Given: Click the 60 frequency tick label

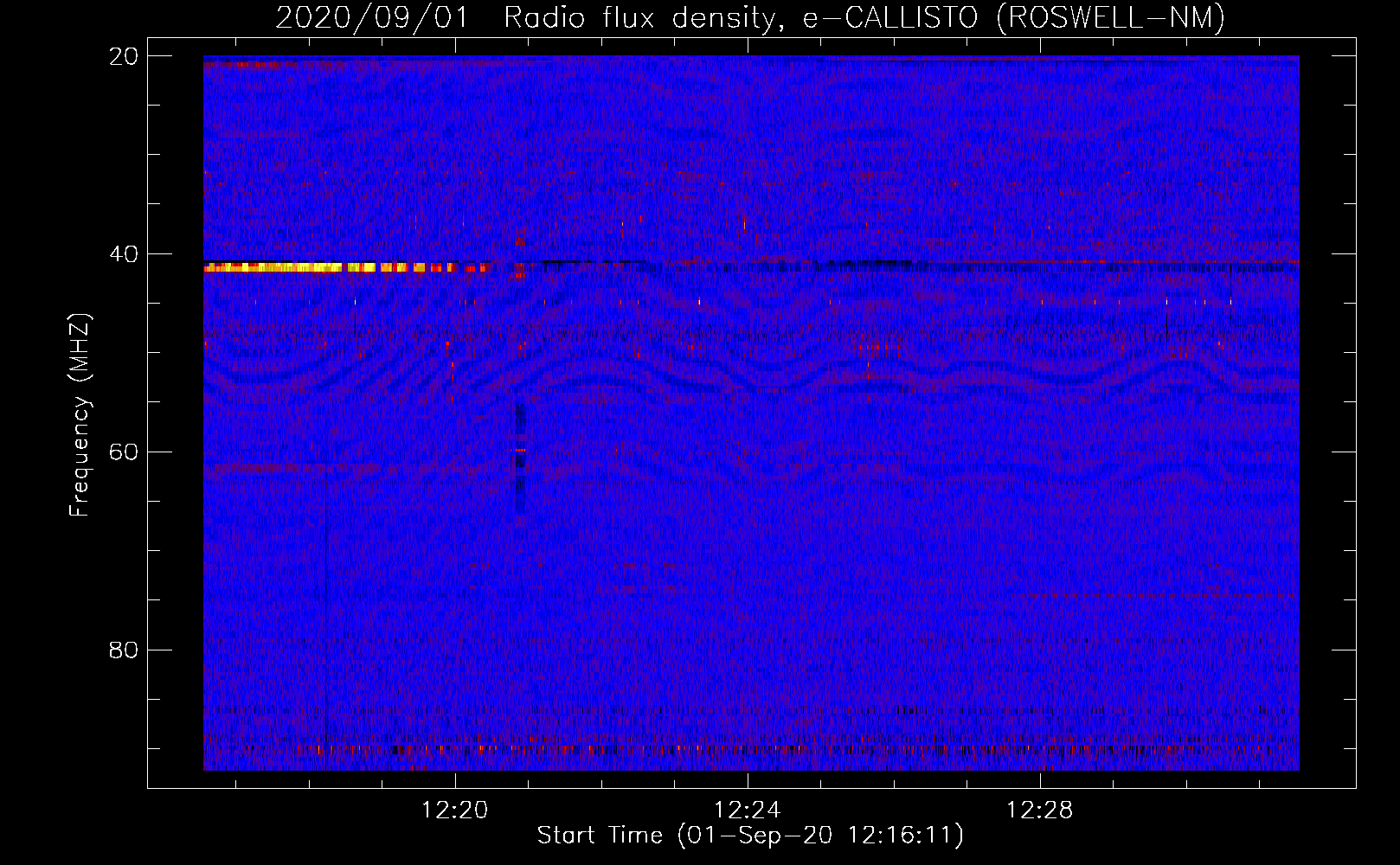Looking at the screenshot, I should pyautogui.click(x=124, y=452).
